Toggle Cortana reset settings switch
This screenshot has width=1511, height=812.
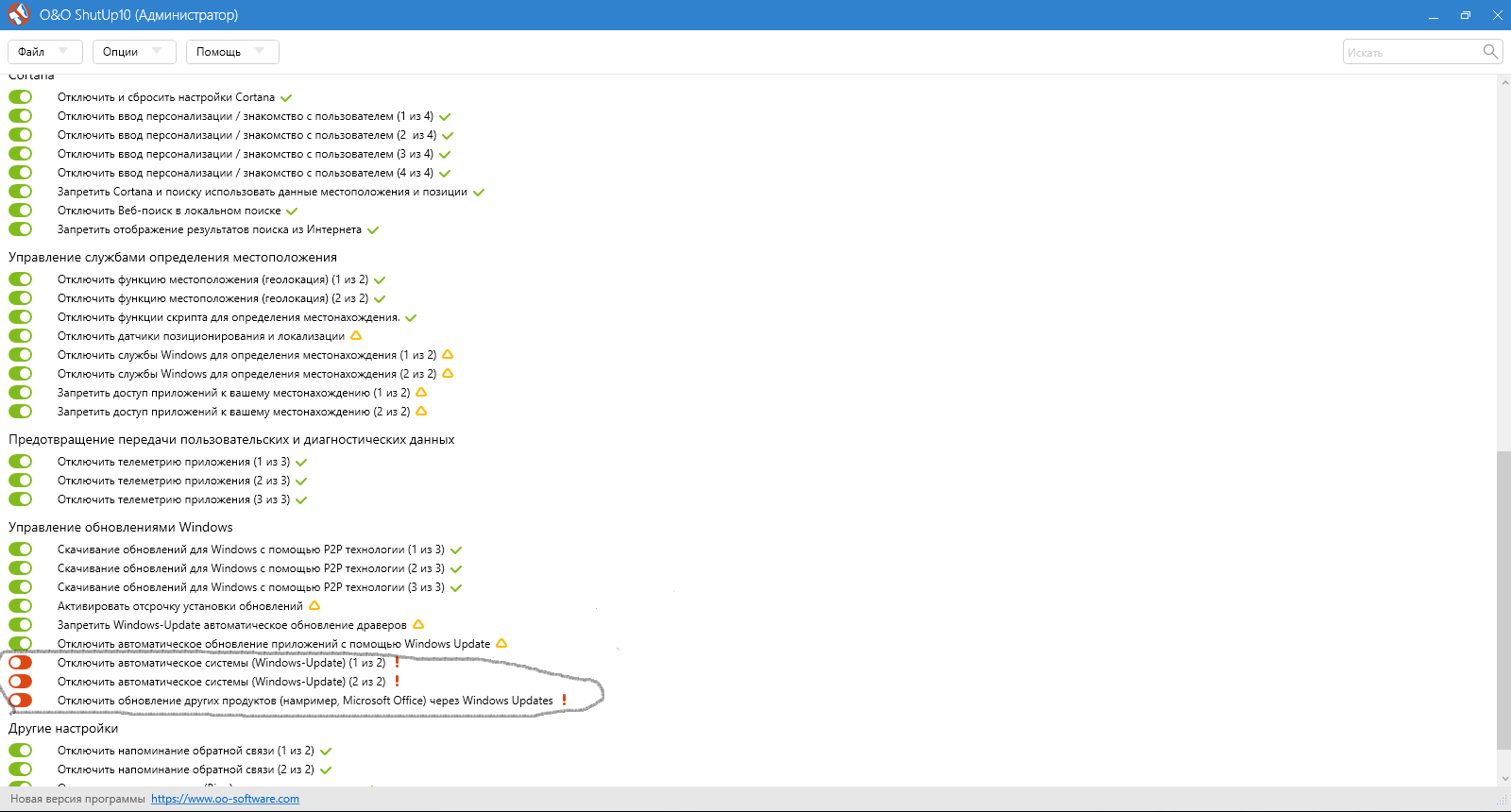21,96
